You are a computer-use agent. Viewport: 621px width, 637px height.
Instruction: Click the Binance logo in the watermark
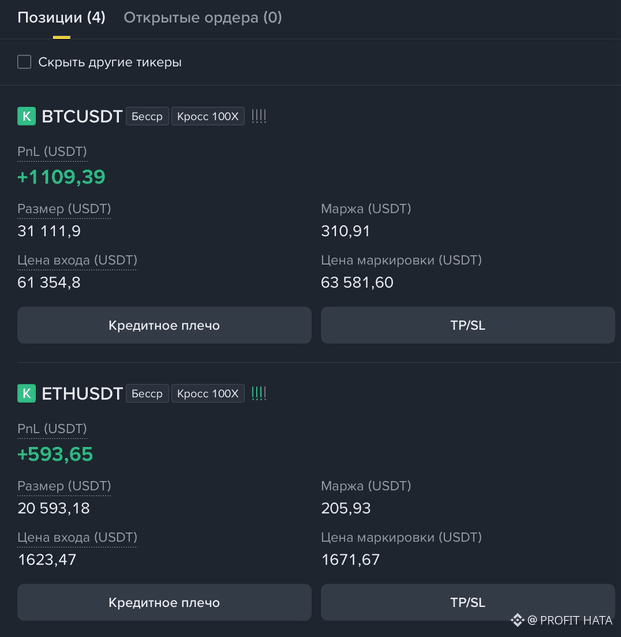[517, 620]
